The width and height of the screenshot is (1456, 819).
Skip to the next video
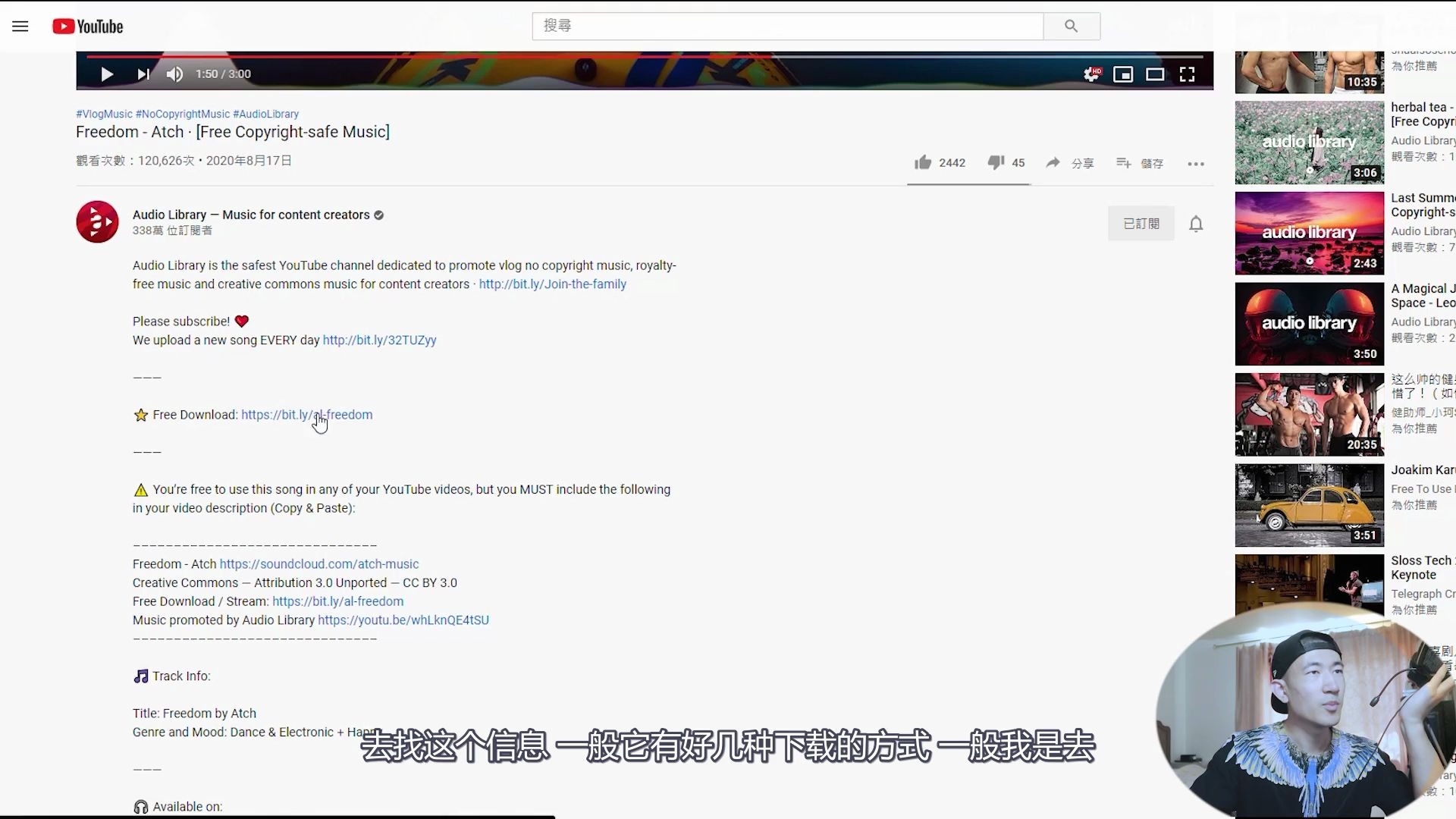coord(143,74)
